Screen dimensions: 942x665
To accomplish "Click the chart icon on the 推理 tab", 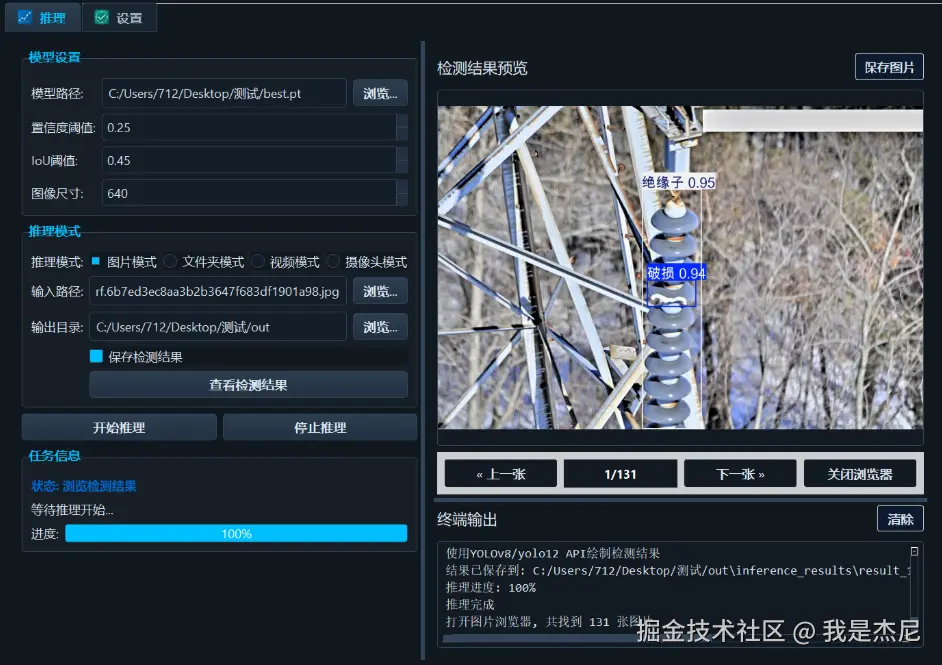I will point(25,17).
